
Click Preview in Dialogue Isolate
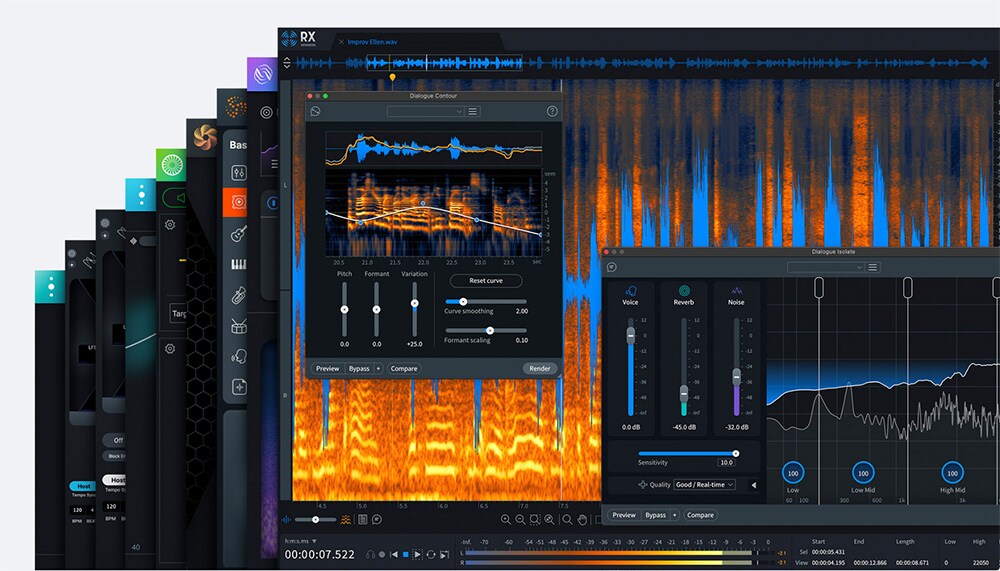point(624,515)
